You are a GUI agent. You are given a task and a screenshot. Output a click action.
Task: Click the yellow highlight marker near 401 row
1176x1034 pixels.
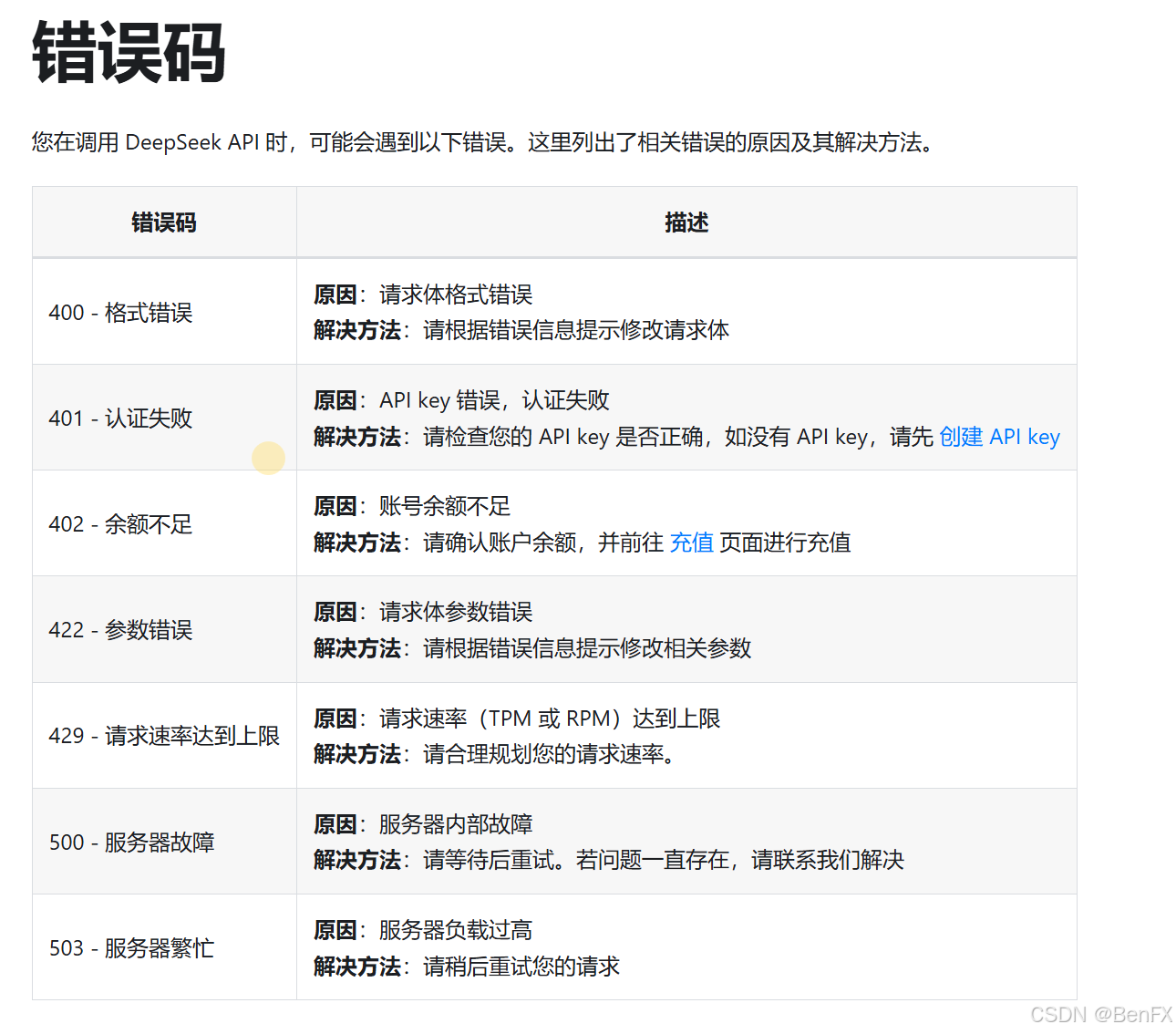pyautogui.click(x=268, y=458)
